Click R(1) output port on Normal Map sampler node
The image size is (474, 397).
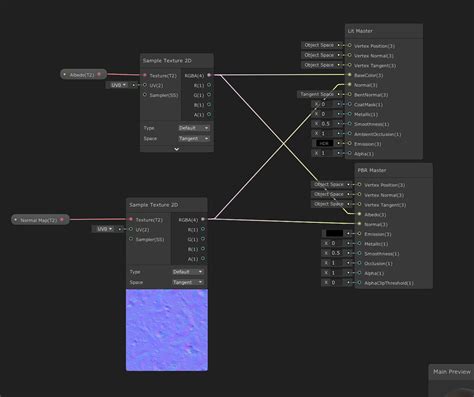click(203, 229)
